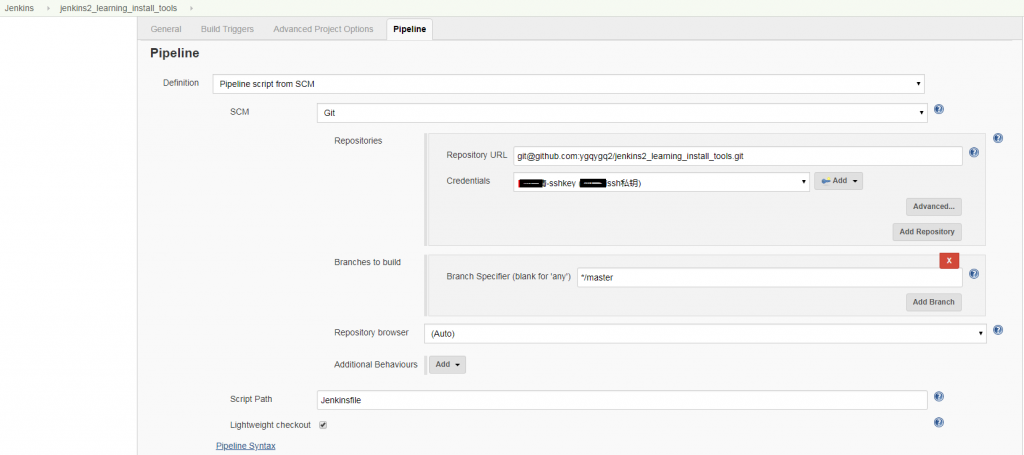
Task: Open the Repository browser (Auto) dropdown
Action: [705, 334]
